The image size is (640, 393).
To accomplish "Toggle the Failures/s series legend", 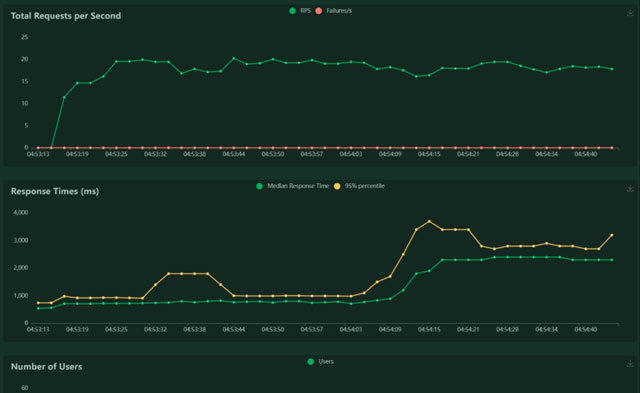I will tap(334, 11).
